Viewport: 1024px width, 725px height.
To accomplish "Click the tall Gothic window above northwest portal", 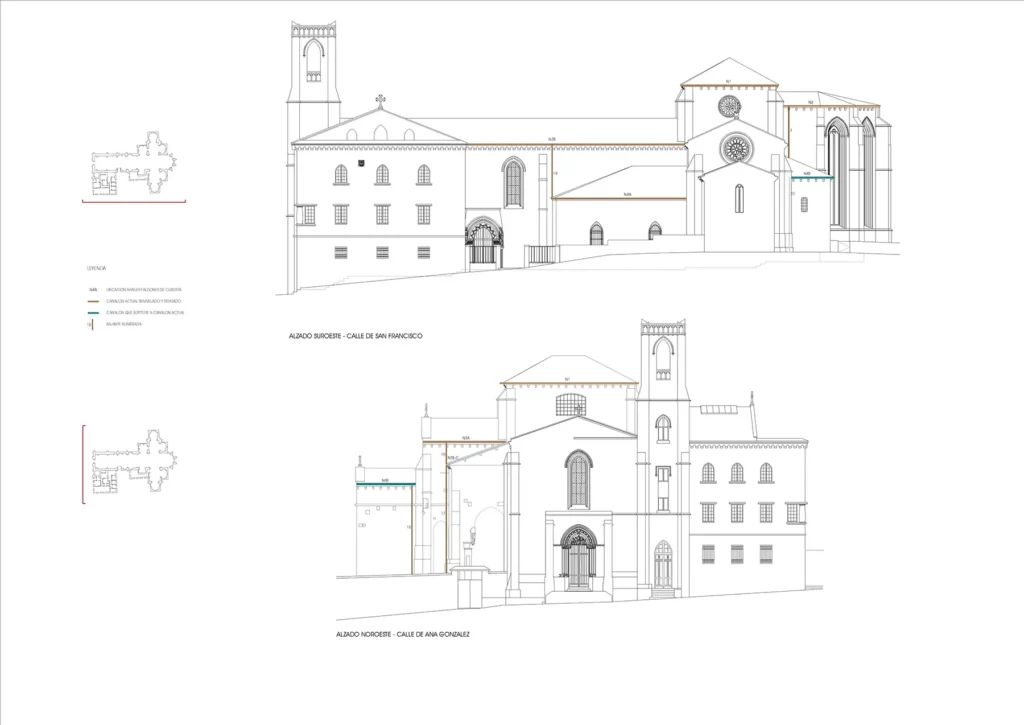I will click(578, 480).
